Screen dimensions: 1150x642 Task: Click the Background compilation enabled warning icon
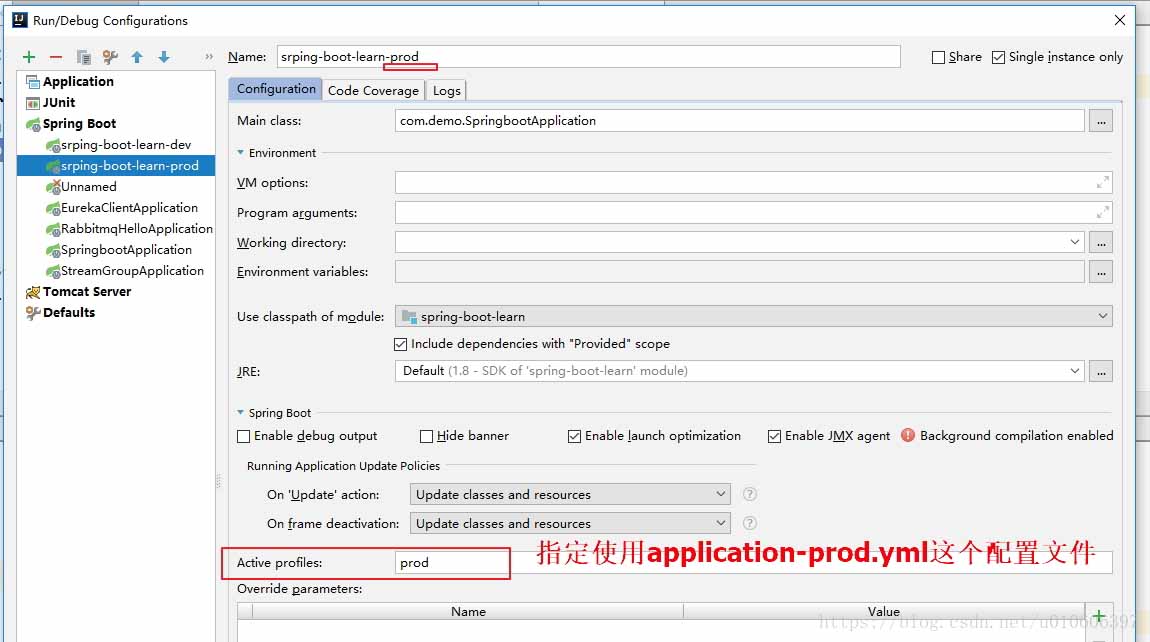click(907, 435)
